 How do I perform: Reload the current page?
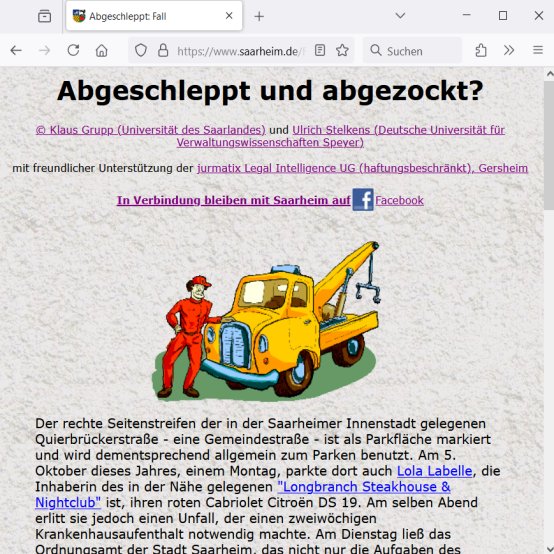click(x=73, y=51)
